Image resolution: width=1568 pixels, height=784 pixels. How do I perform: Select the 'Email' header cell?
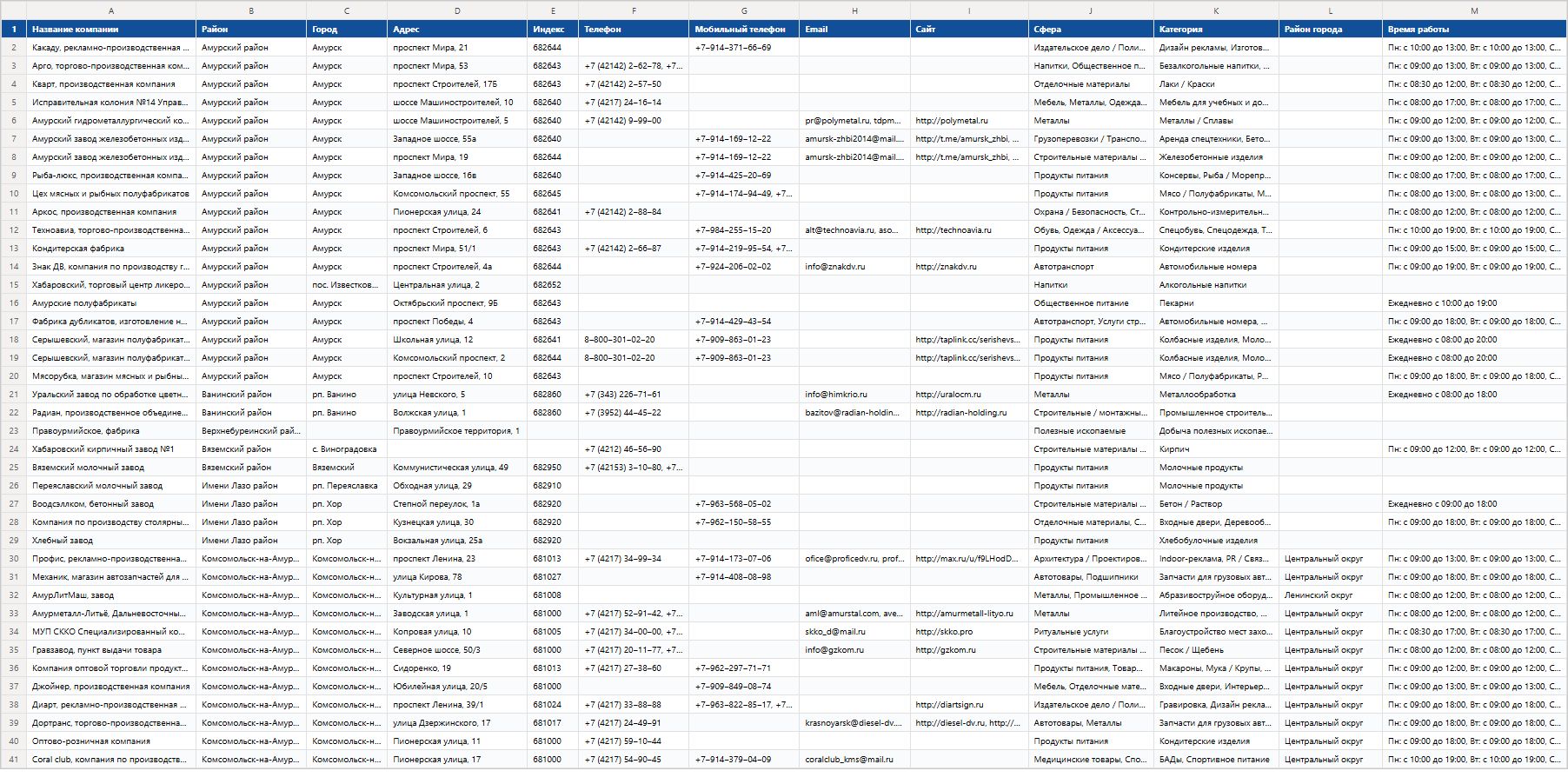854,29
